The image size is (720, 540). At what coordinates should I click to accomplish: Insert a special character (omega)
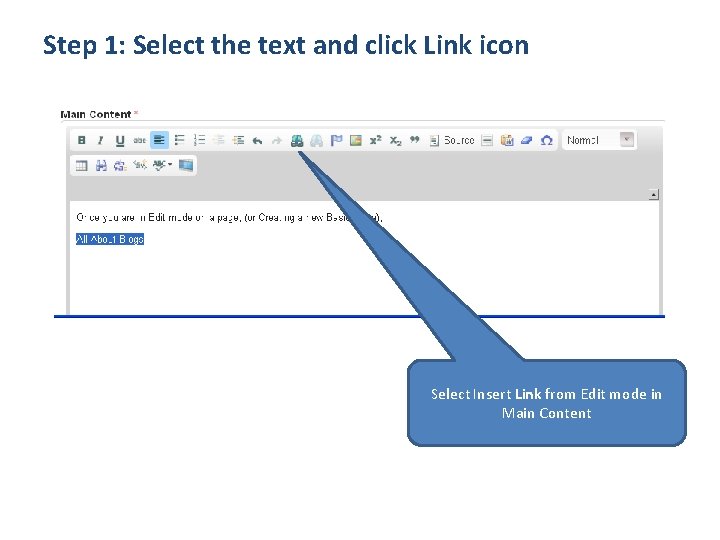546,141
